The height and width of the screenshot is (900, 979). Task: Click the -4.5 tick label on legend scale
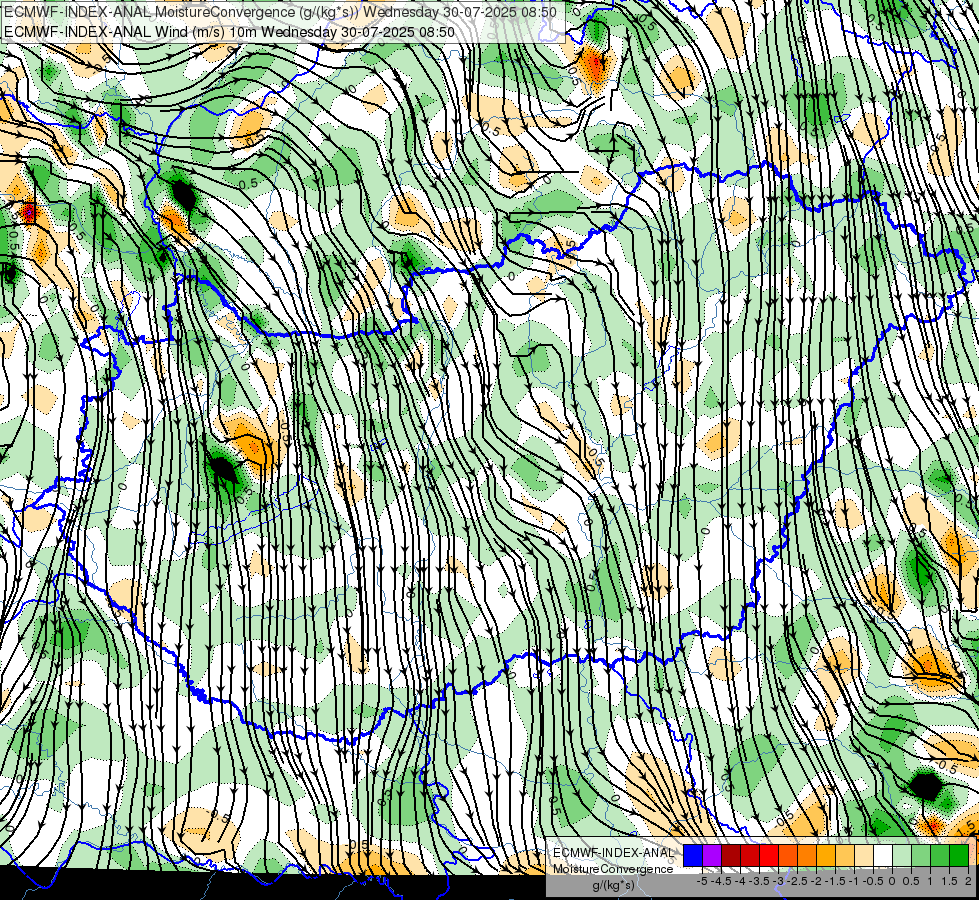721,881
